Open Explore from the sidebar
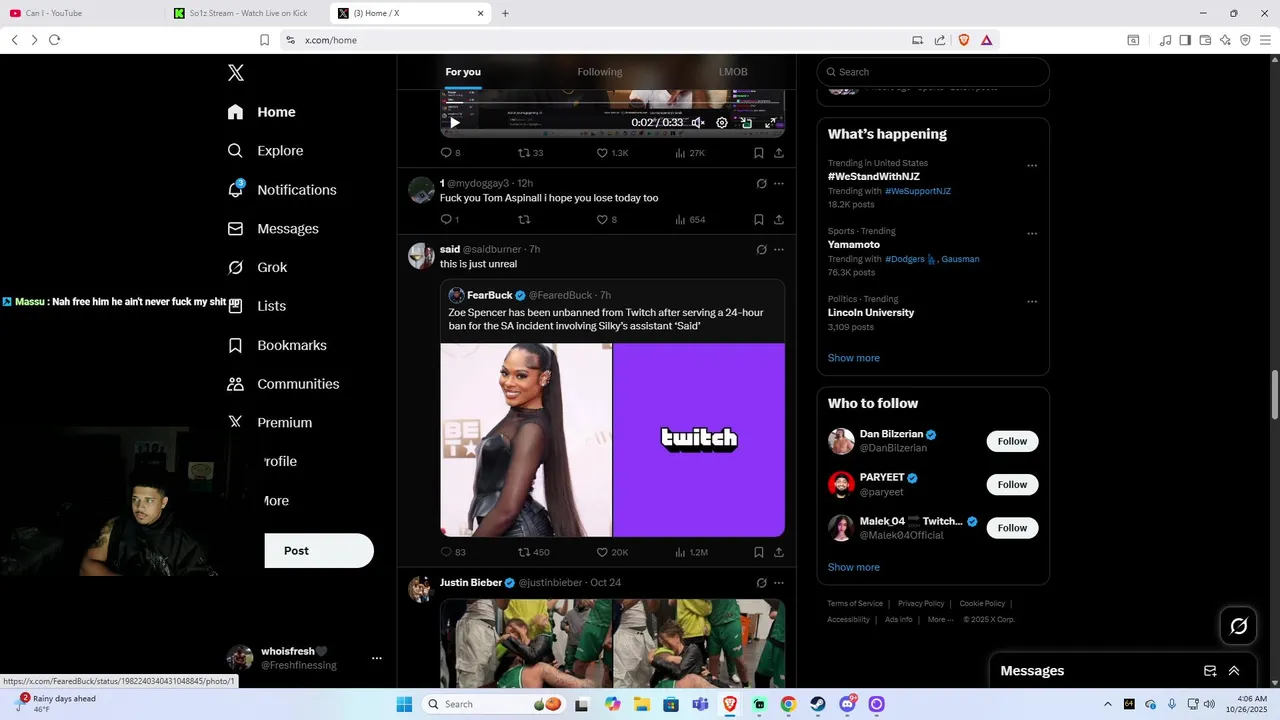This screenshot has width=1280, height=720. click(x=266, y=151)
